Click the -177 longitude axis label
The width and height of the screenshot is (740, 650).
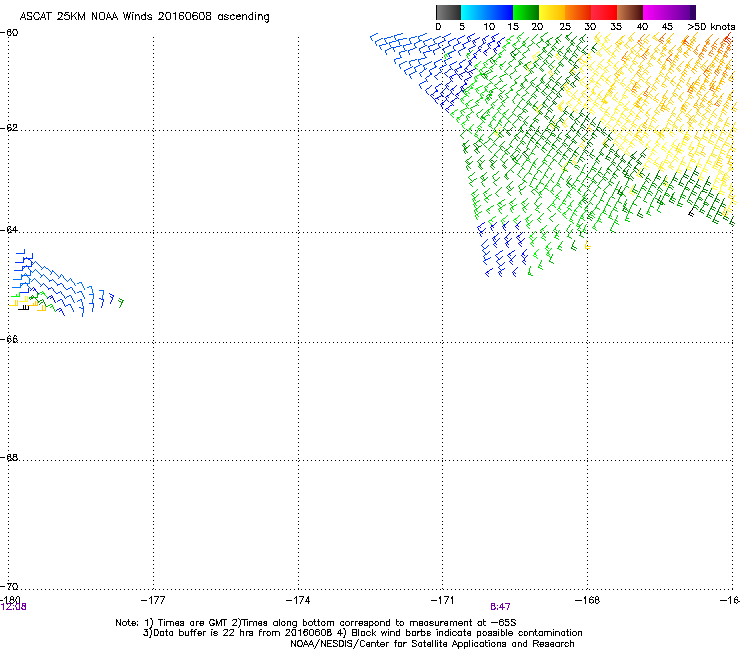pyautogui.click(x=153, y=600)
